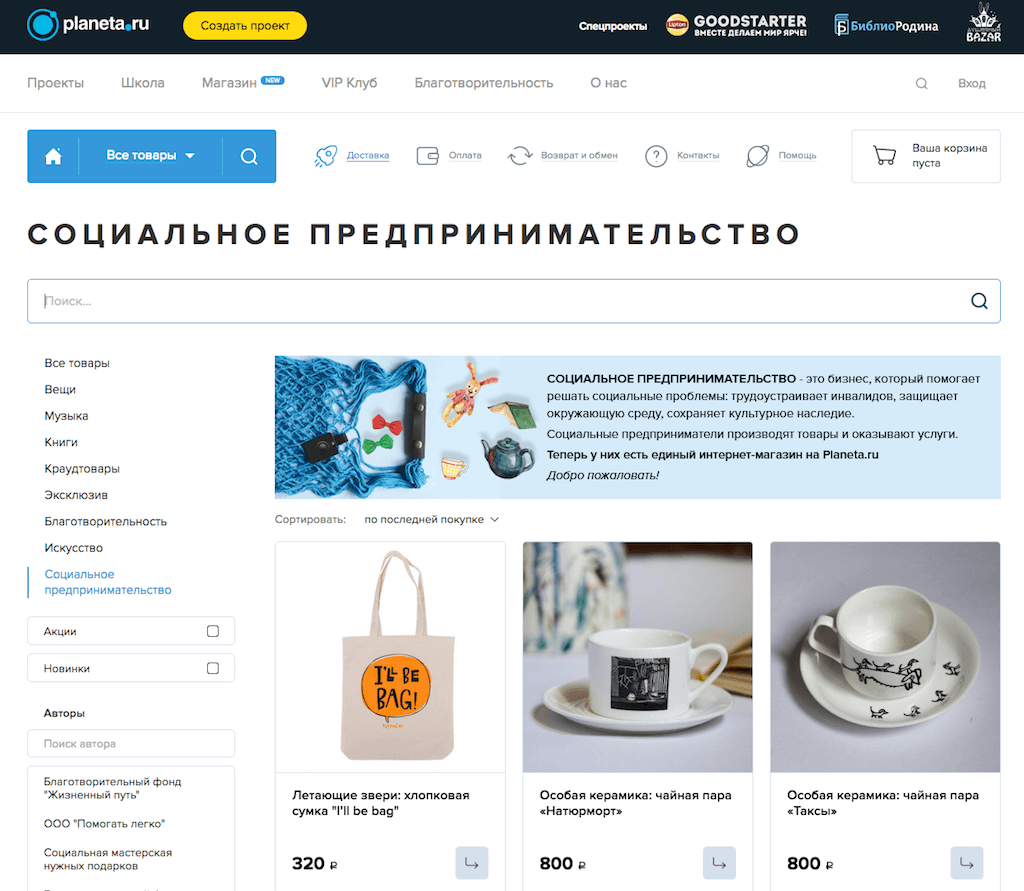1024x891 pixels.
Task: Click the Вход login link
Action: click(x=971, y=84)
